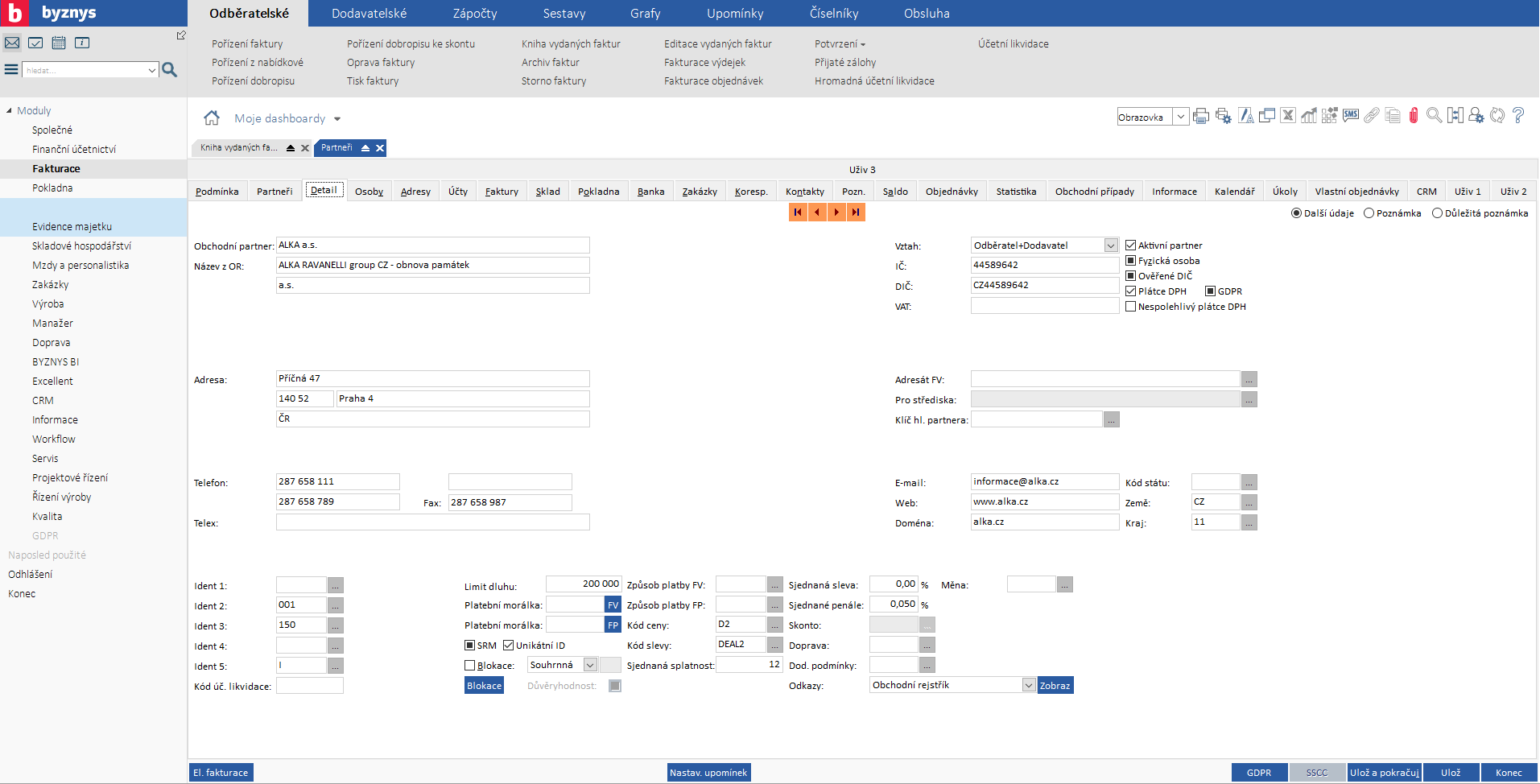1540x784 pixels.
Task: Go to home dashboard icon
Action: coord(212,118)
